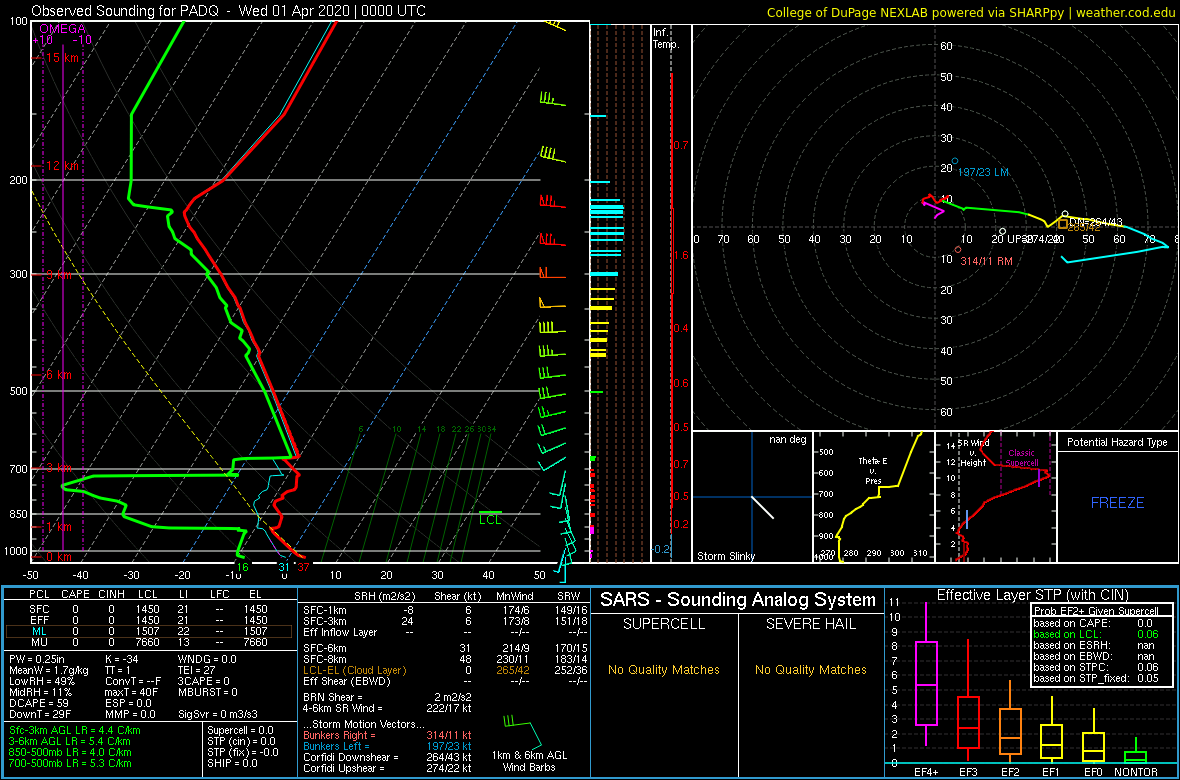This screenshot has width=1180, height=780.
Task: Click the 197/23 LM hodograph label
Action: coord(984,172)
